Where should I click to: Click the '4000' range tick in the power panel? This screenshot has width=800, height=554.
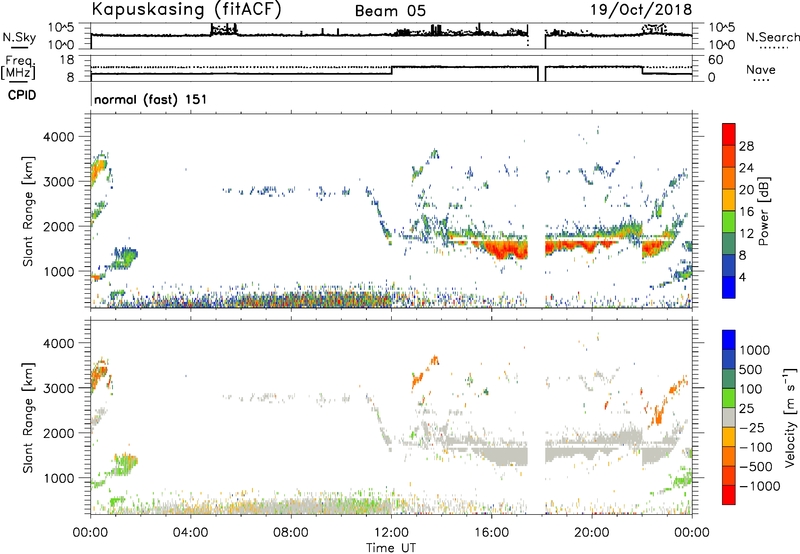coord(60,137)
